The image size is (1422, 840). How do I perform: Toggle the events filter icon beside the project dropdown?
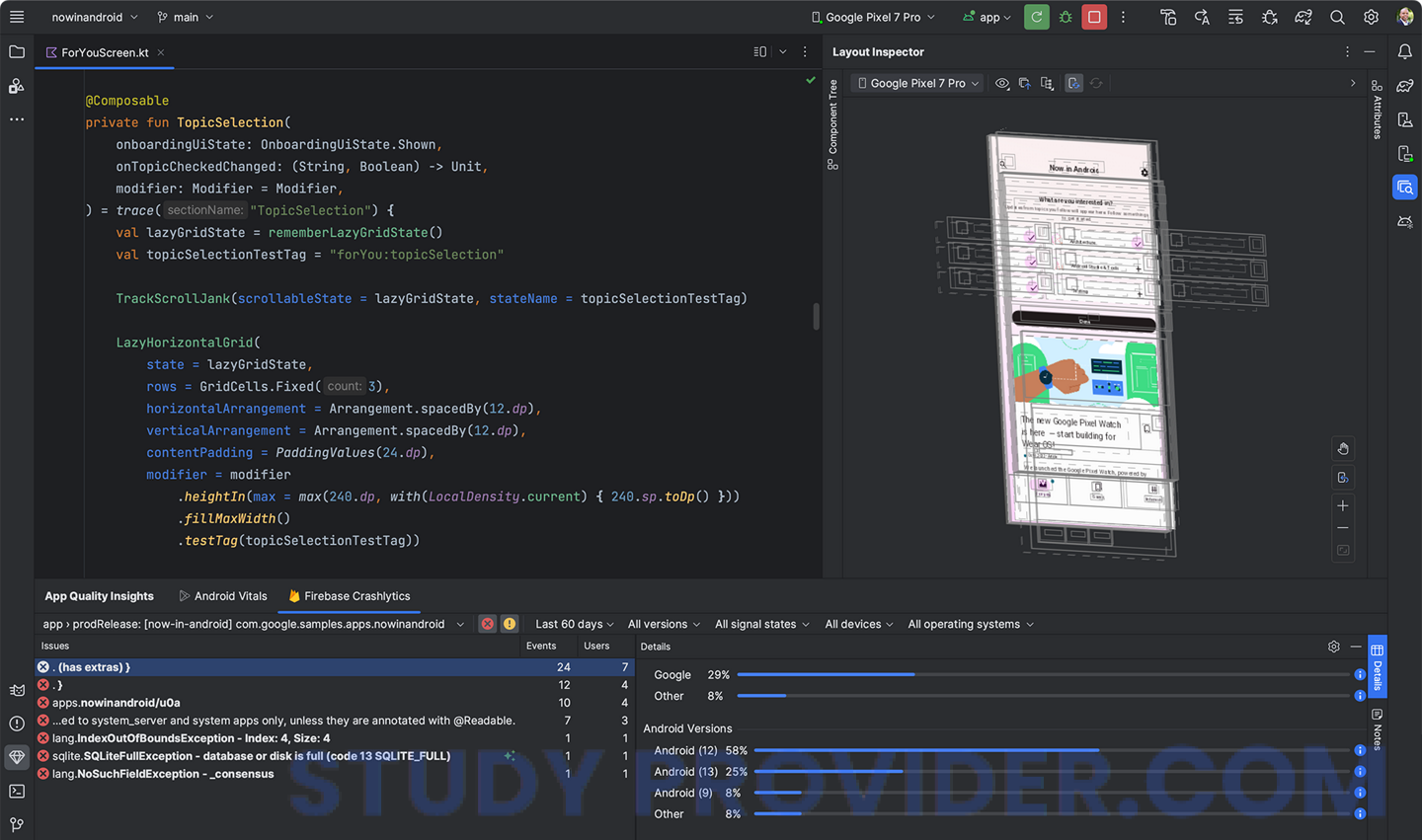(x=487, y=624)
